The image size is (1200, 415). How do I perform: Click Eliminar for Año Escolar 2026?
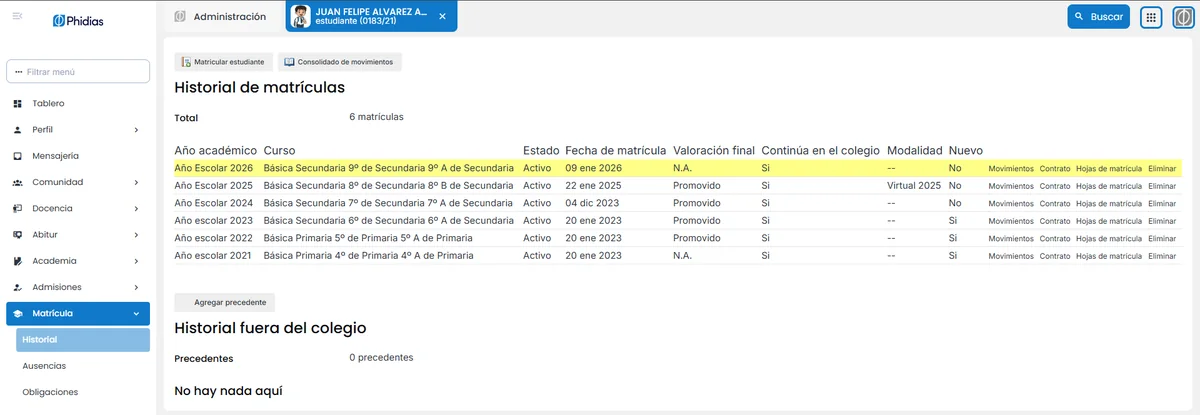point(1162,169)
